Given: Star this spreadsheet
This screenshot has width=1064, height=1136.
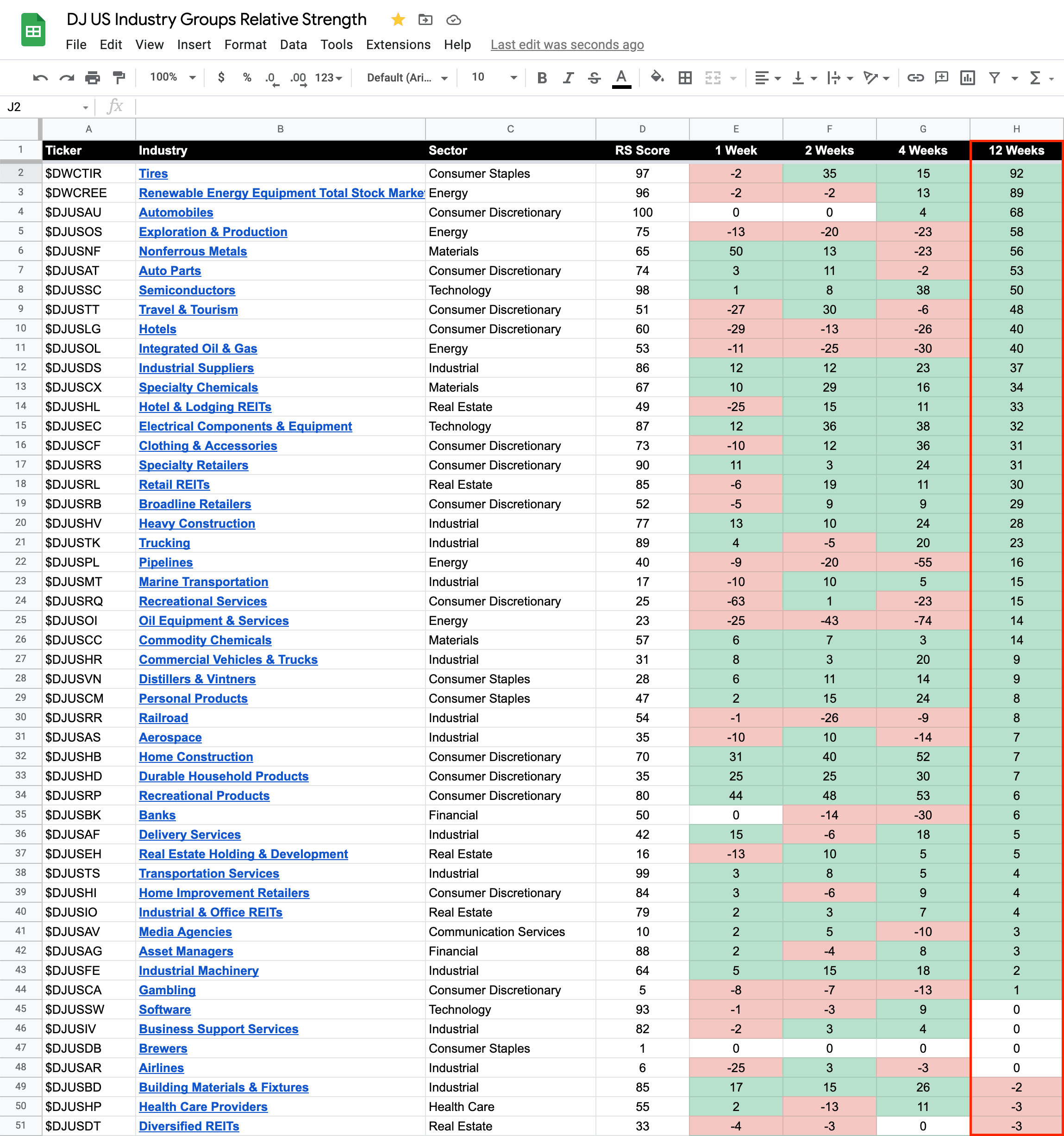Looking at the screenshot, I should [398, 20].
